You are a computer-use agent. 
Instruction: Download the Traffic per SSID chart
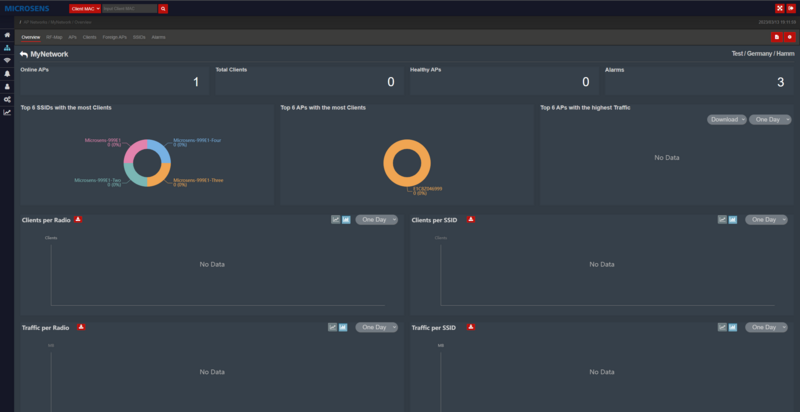click(471, 326)
